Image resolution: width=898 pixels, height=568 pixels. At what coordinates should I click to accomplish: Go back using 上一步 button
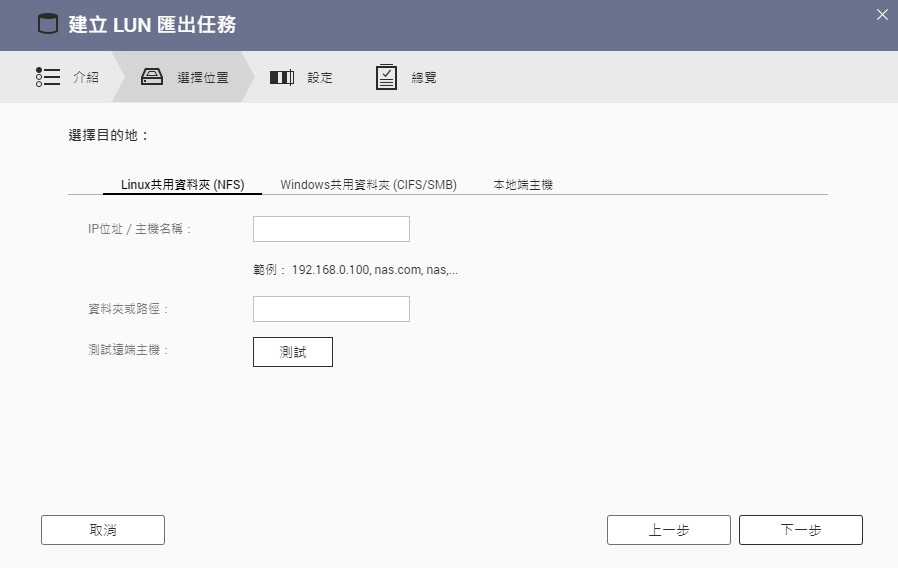(x=668, y=530)
